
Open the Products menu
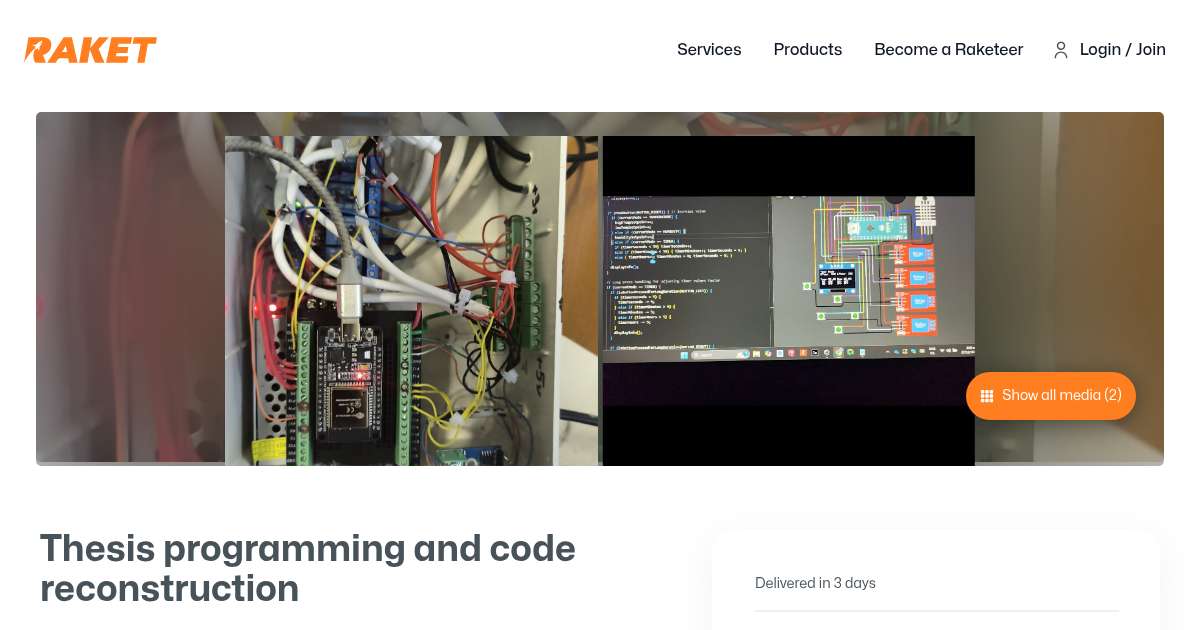(808, 49)
